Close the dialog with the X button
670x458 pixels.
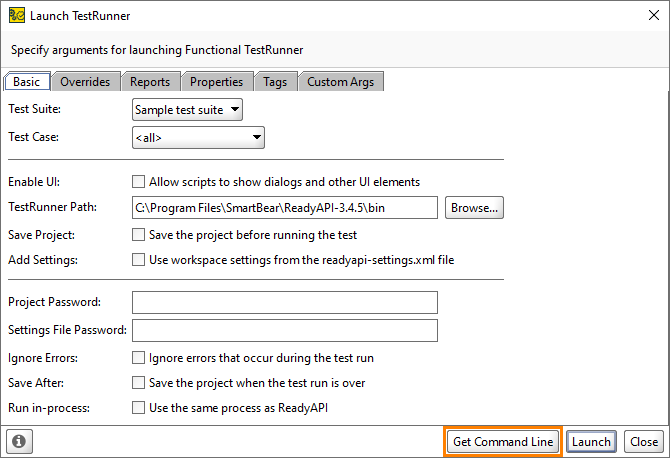[x=654, y=15]
